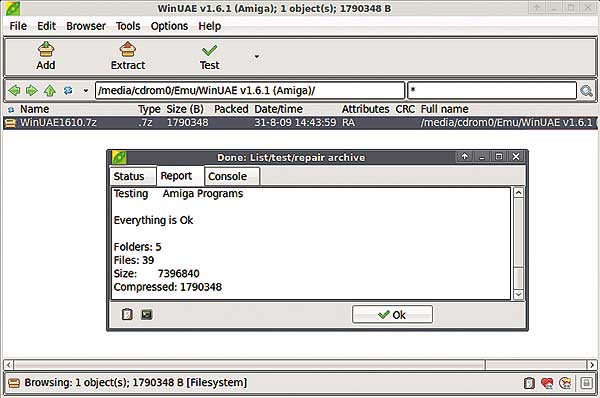Click the dialog's PeaZip logo icon

pyautogui.click(x=119, y=157)
